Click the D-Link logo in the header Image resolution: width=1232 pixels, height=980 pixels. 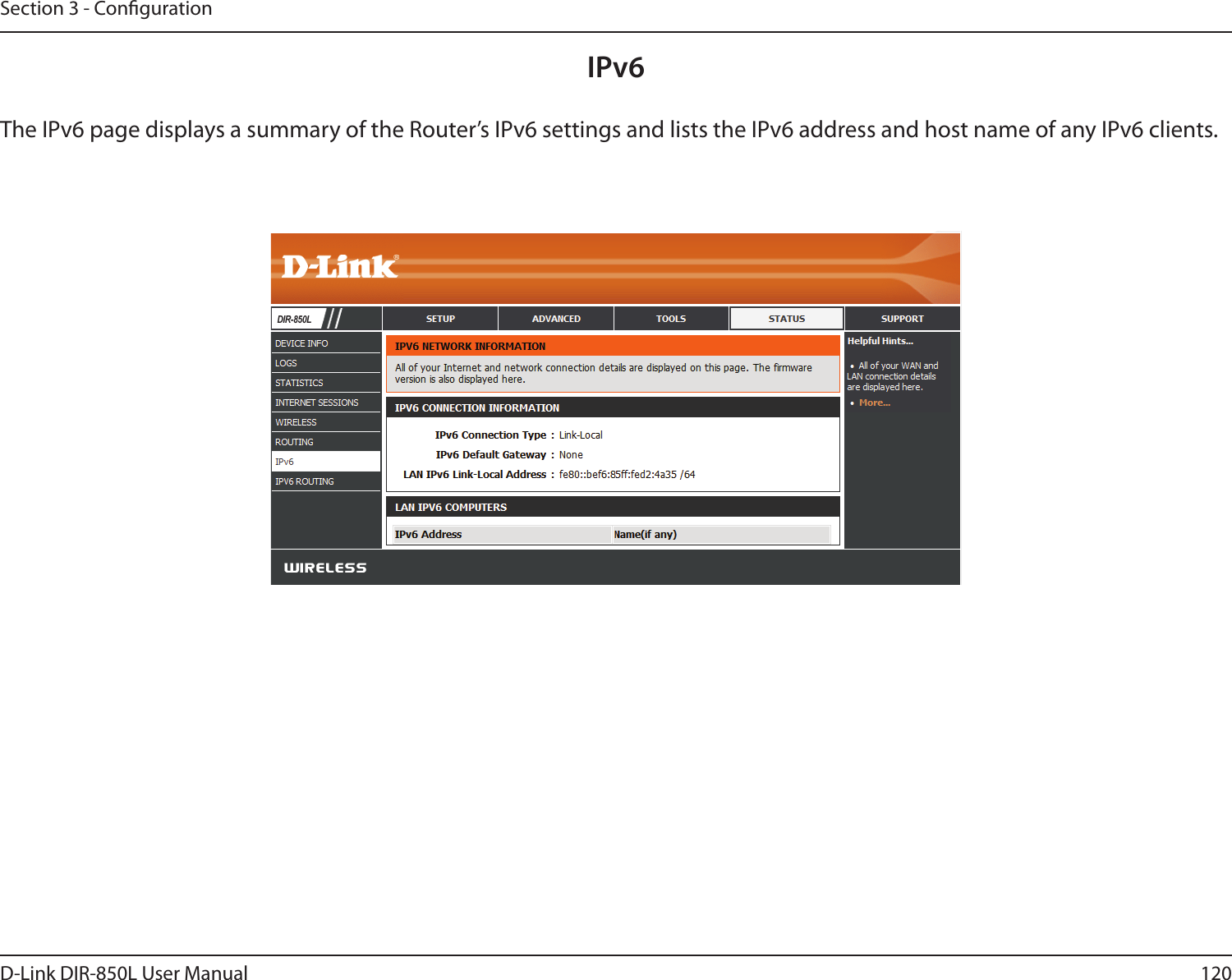(340, 266)
